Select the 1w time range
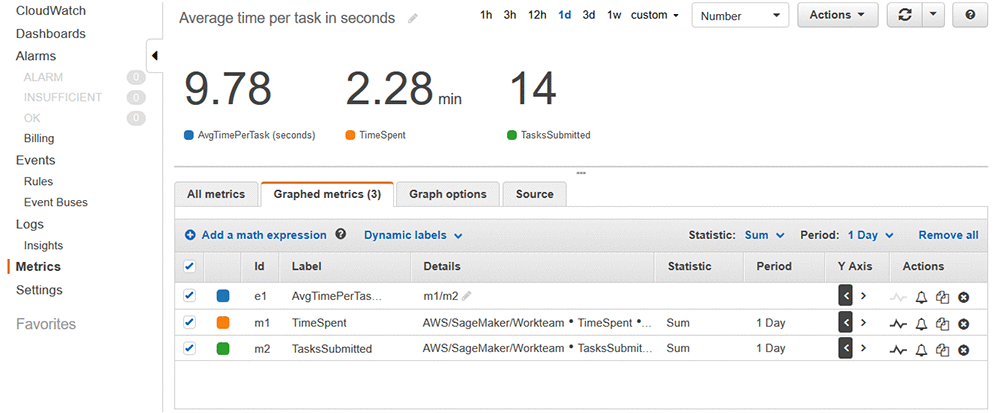The height and width of the screenshot is (413, 1000). (x=614, y=15)
